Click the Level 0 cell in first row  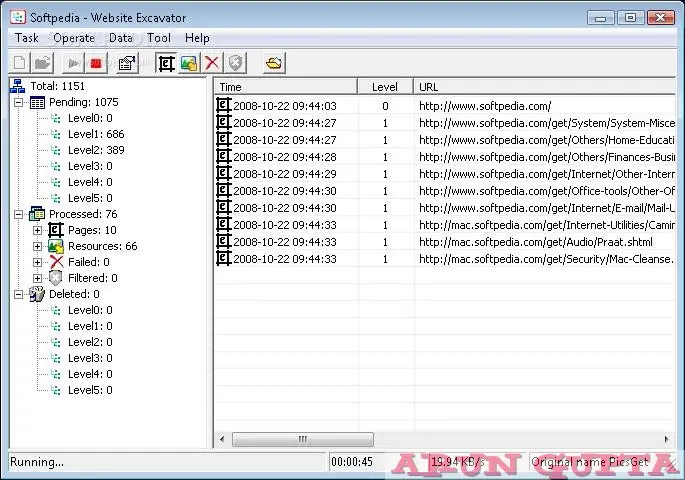coord(385,106)
